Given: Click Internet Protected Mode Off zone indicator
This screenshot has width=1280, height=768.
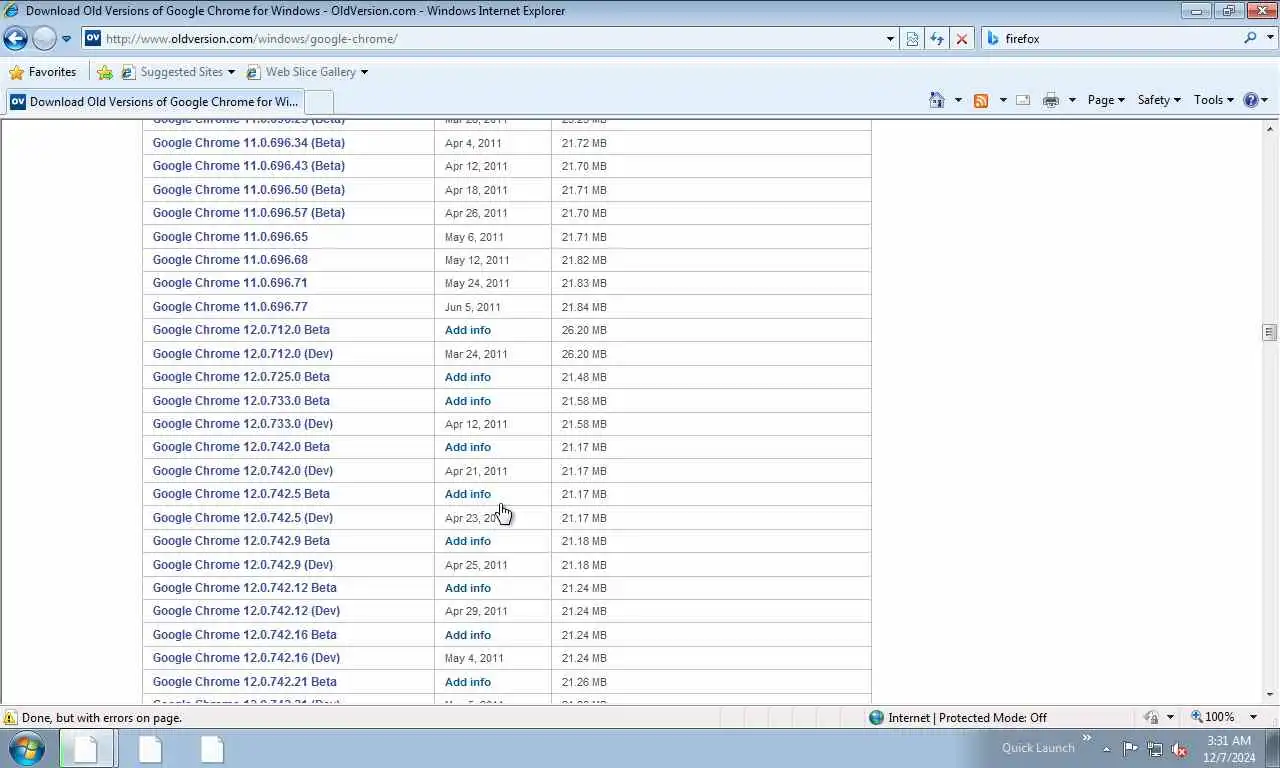Looking at the screenshot, I should point(957,717).
